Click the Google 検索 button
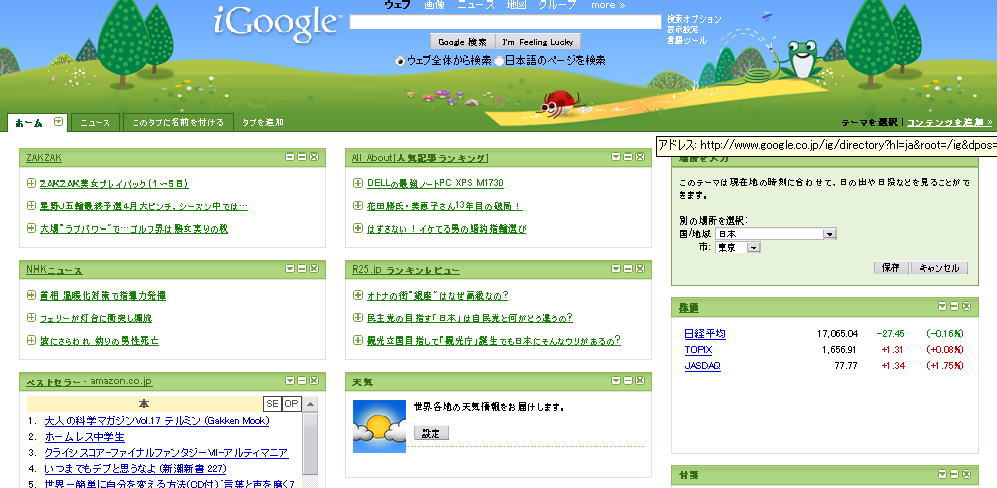Viewport: 997px width, 488px height. click(462, 42)
